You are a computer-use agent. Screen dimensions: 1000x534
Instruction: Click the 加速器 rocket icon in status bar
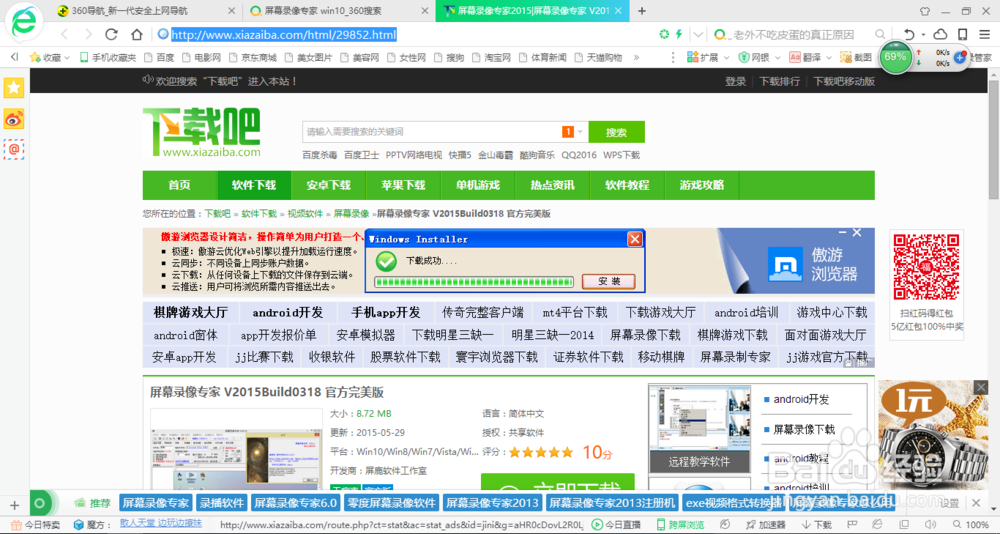(749, 524)
